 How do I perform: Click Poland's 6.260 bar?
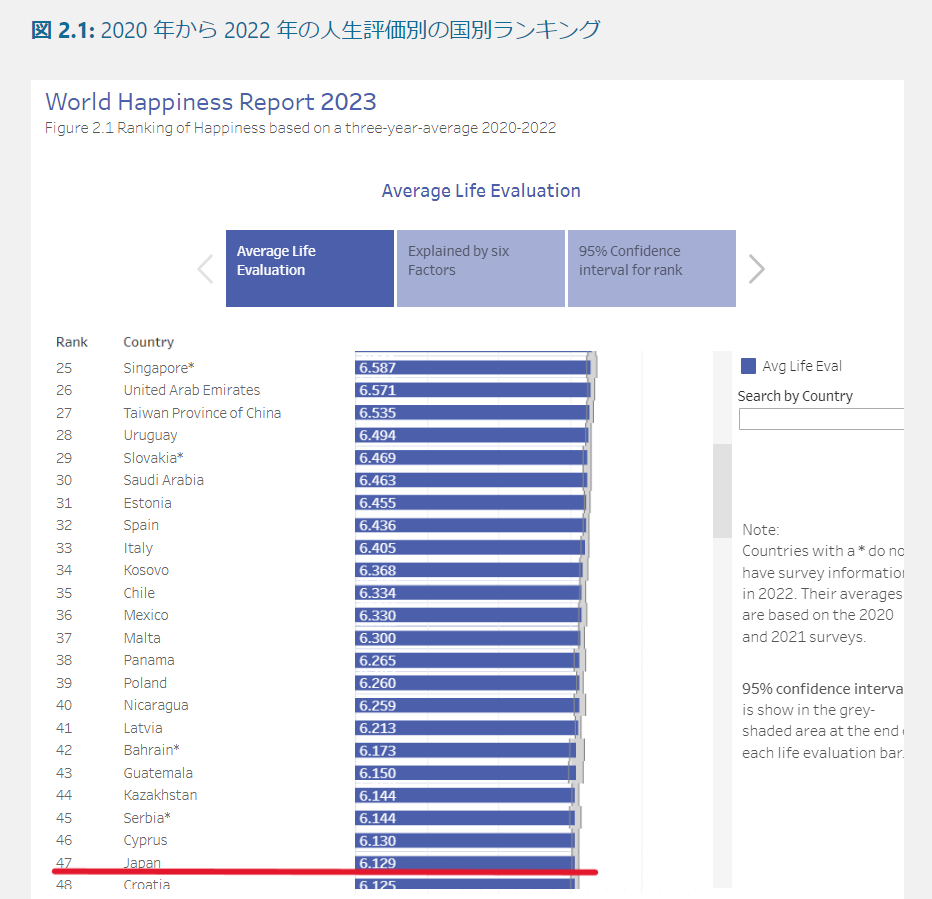(465, 683)
